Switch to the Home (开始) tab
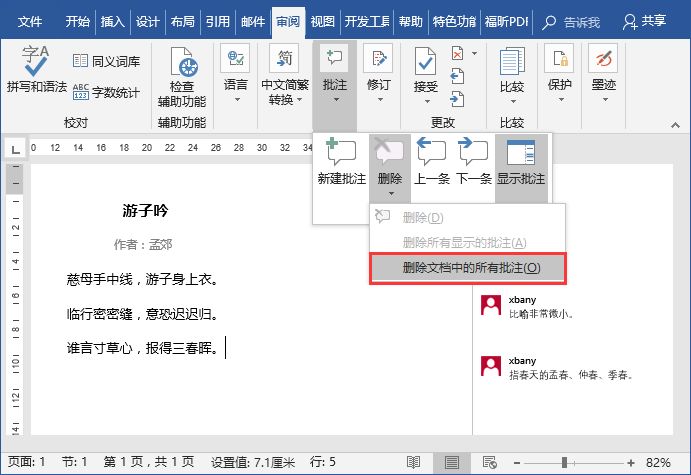The width and height of the screenshot is (691, 475). coord(77,22)
